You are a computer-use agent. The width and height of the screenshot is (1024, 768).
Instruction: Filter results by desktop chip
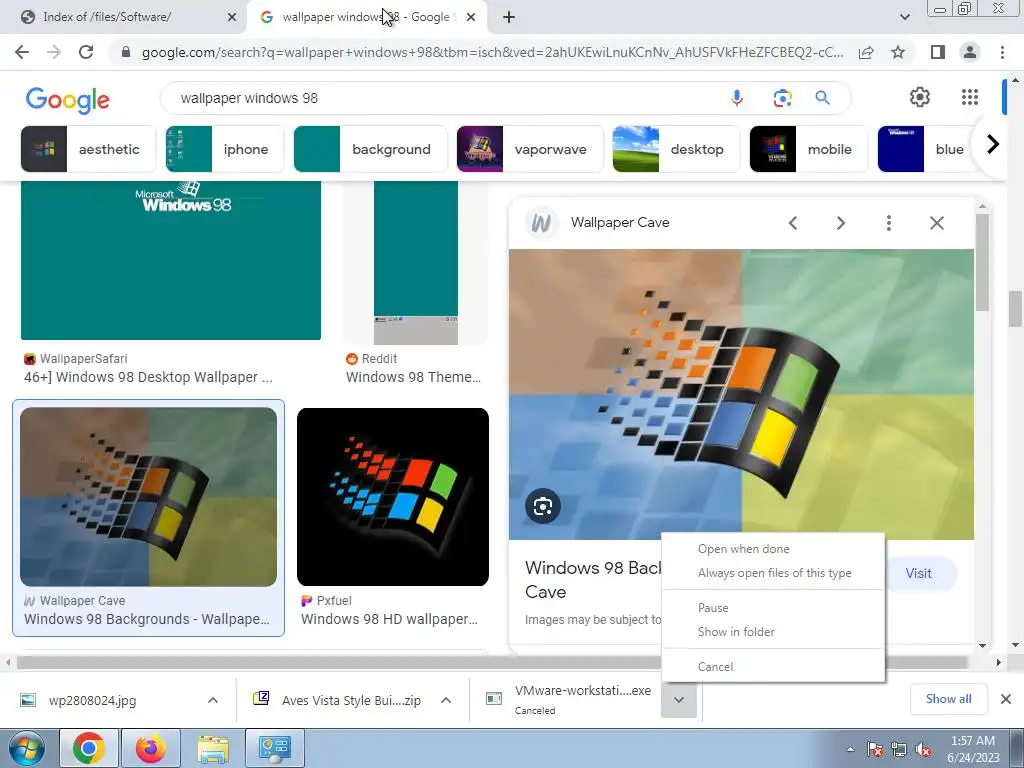[x=676, y=150]
